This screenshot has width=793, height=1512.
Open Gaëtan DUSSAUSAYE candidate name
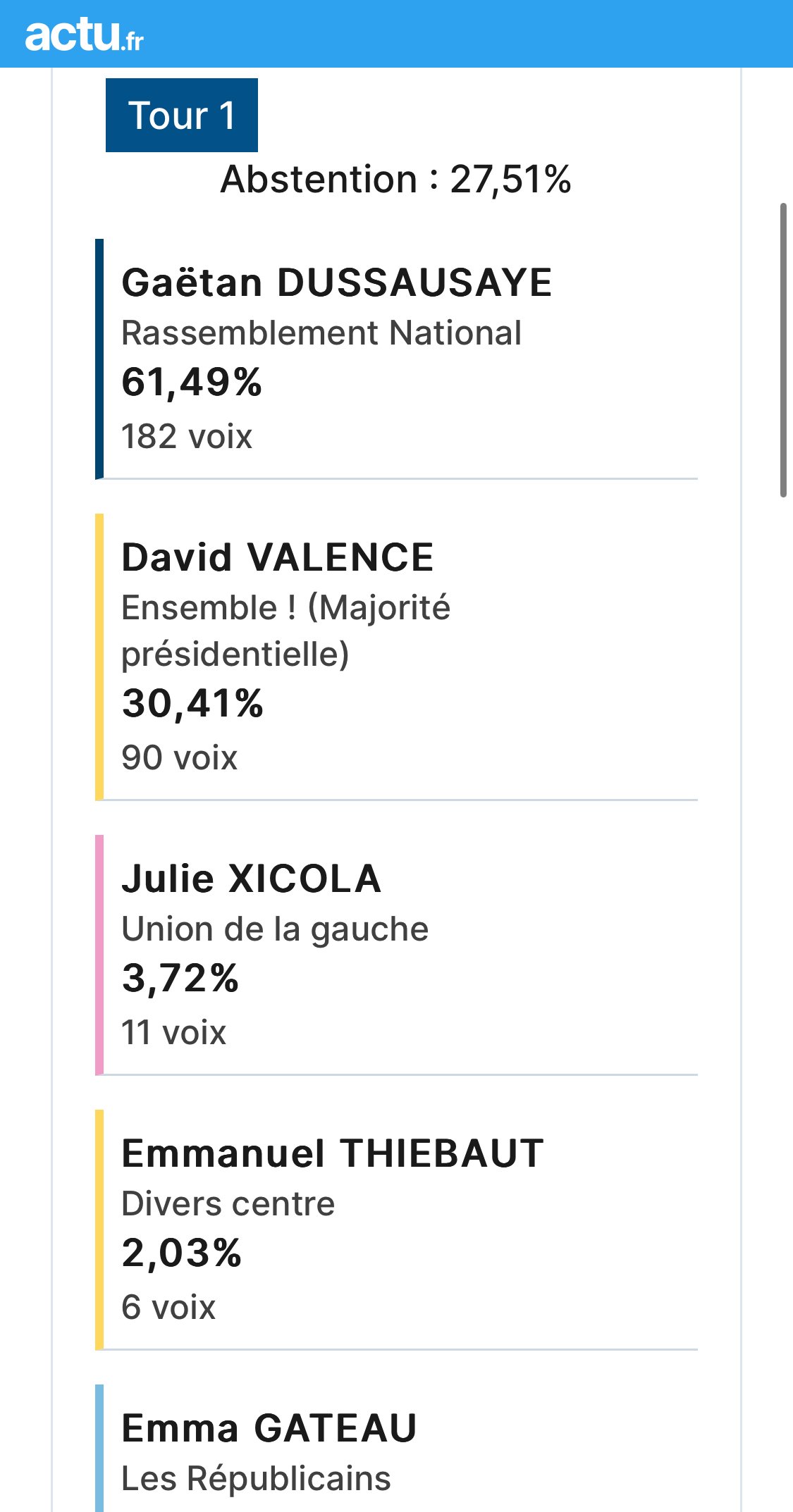click(336, 283)
